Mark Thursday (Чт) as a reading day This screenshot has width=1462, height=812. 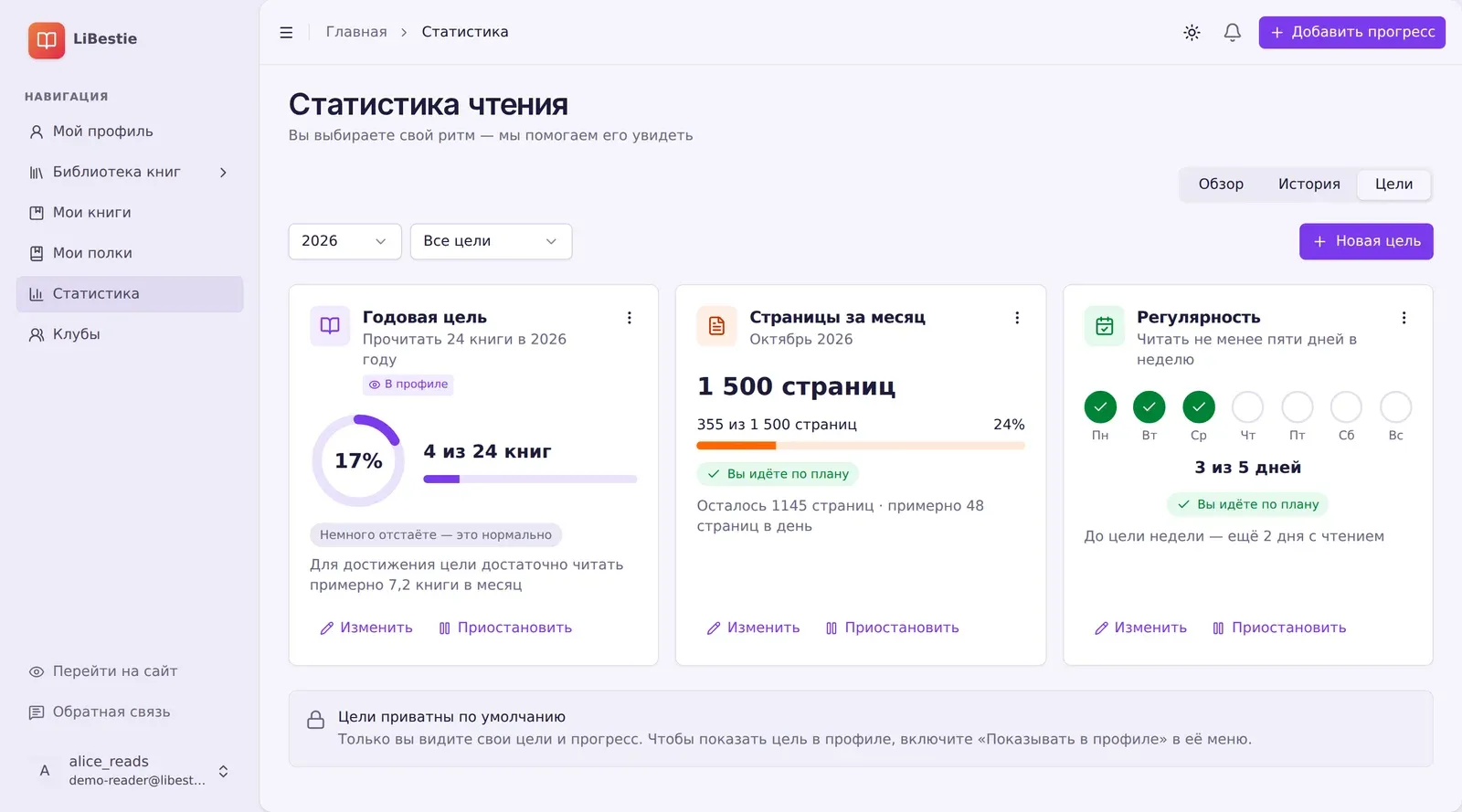[x=1248, y=407]
